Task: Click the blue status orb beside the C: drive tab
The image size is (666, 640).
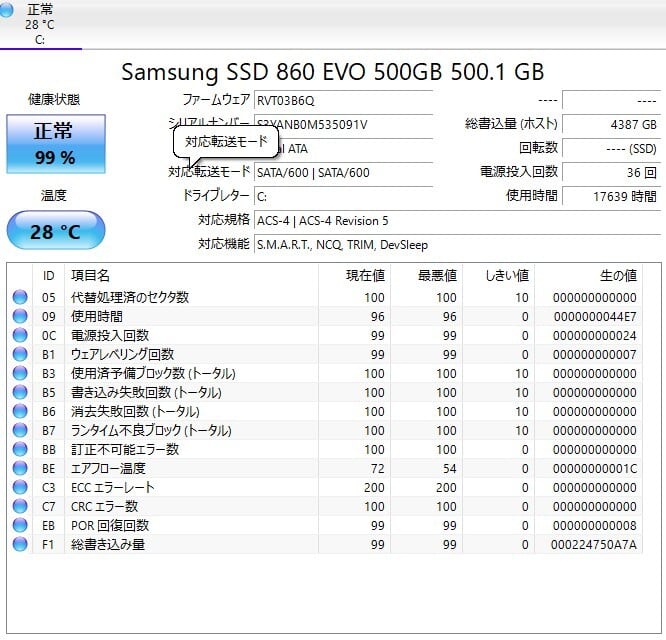Action: (x=6, y=9)
